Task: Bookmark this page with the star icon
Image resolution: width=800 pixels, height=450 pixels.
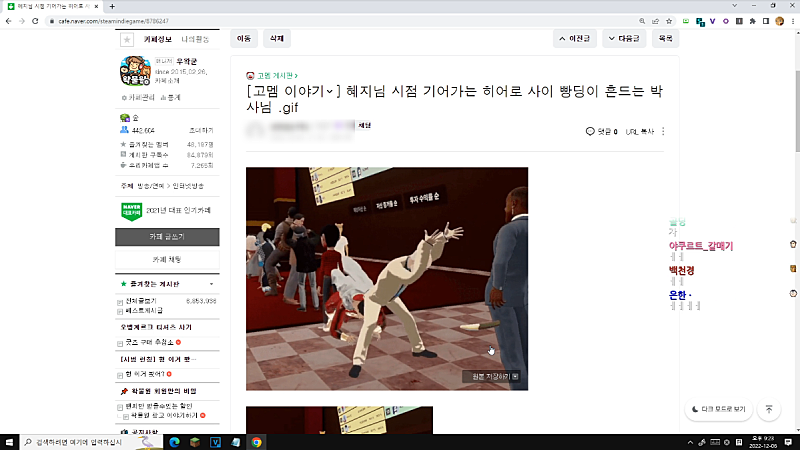Action: click(669, 21)
